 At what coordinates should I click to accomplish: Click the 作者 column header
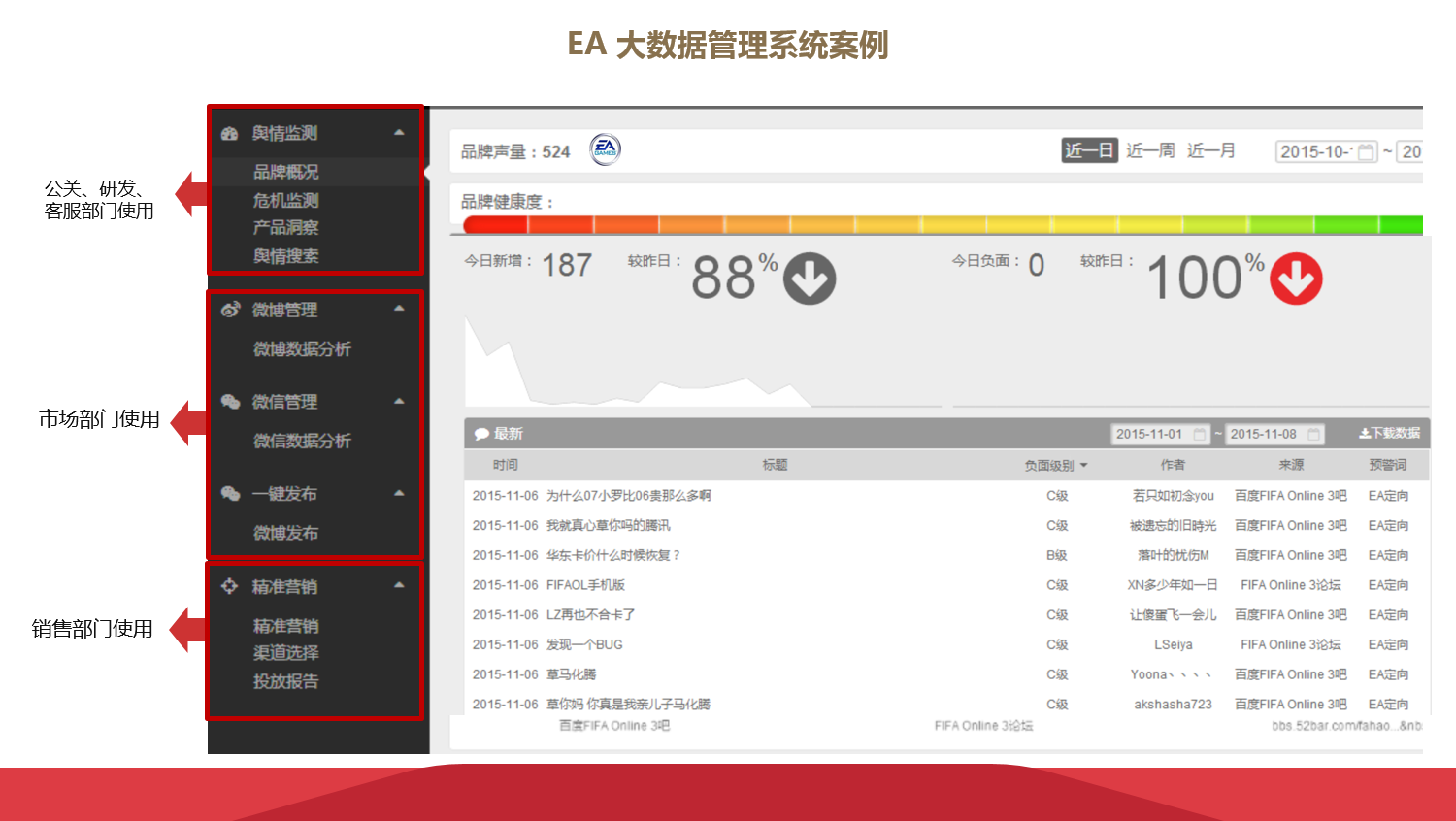click(x=1173, y=465)
